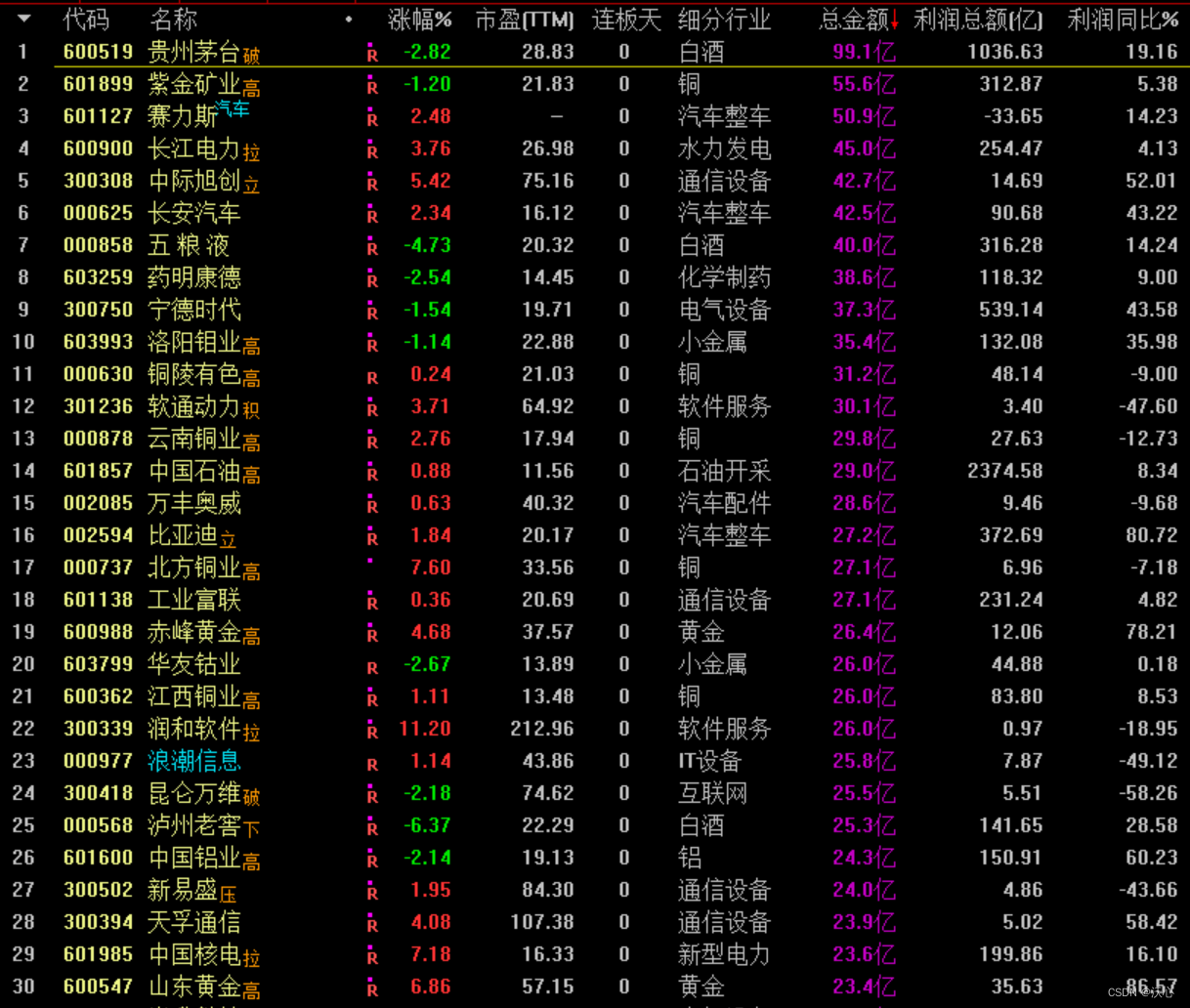Click the 破 tag next to 贵州茅台
The height and width of the screenshot is (1008, 1190).
(251, 57)
